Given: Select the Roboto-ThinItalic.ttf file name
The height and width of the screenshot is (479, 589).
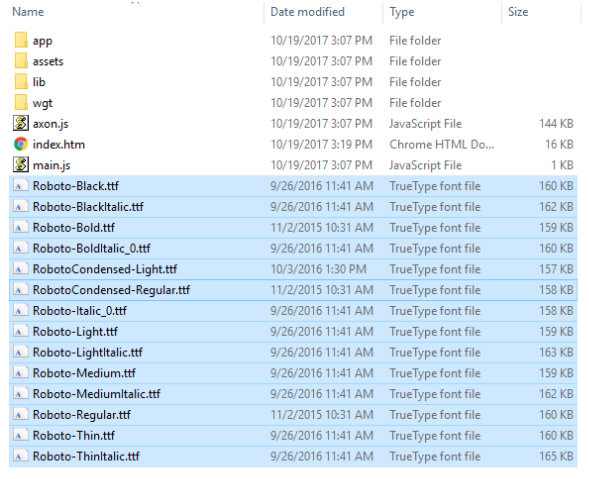Looking at the screenshot, I should [x=86, y=456].
